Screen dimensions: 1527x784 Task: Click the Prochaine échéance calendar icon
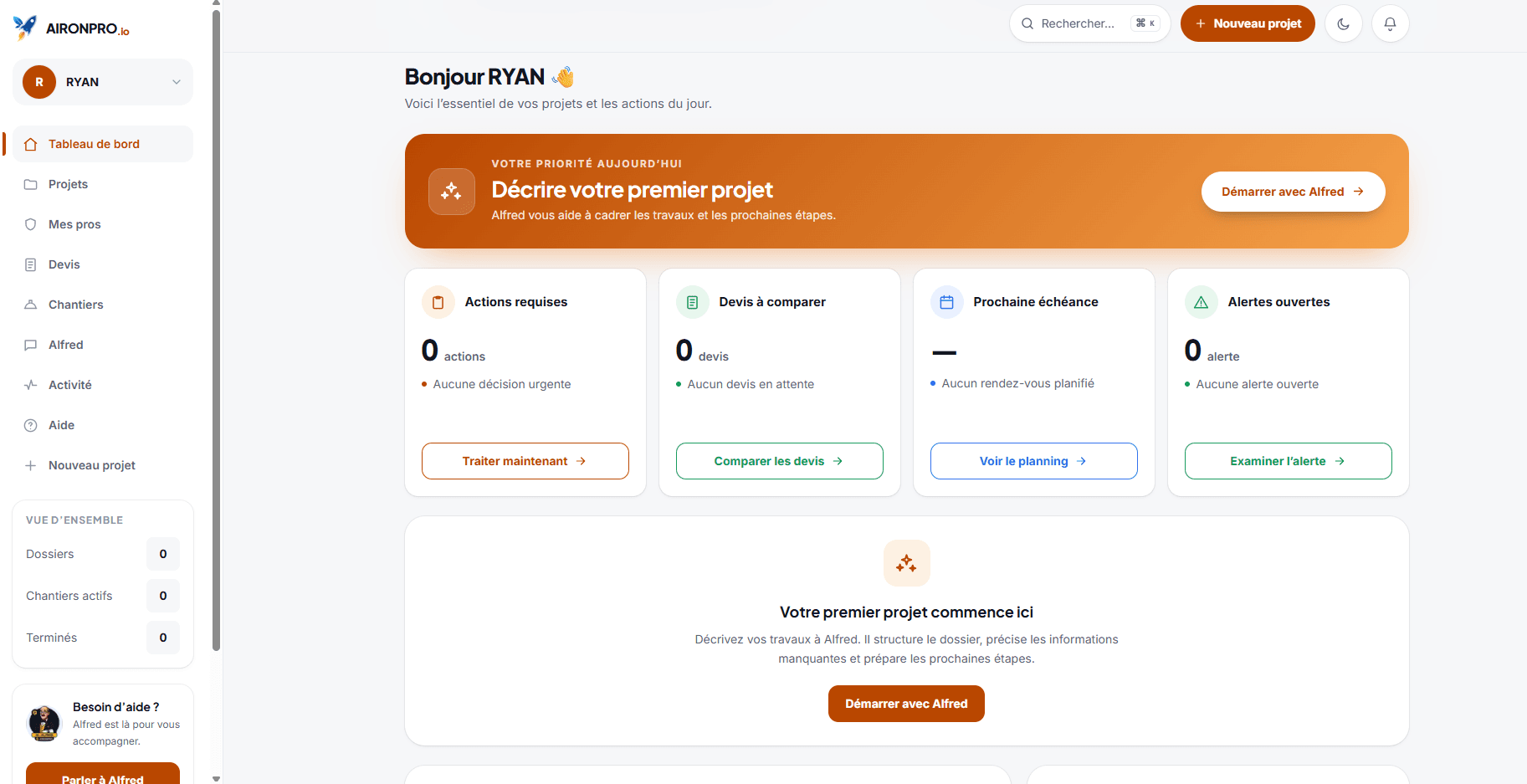pyautogui.click(x=947, y=302)
